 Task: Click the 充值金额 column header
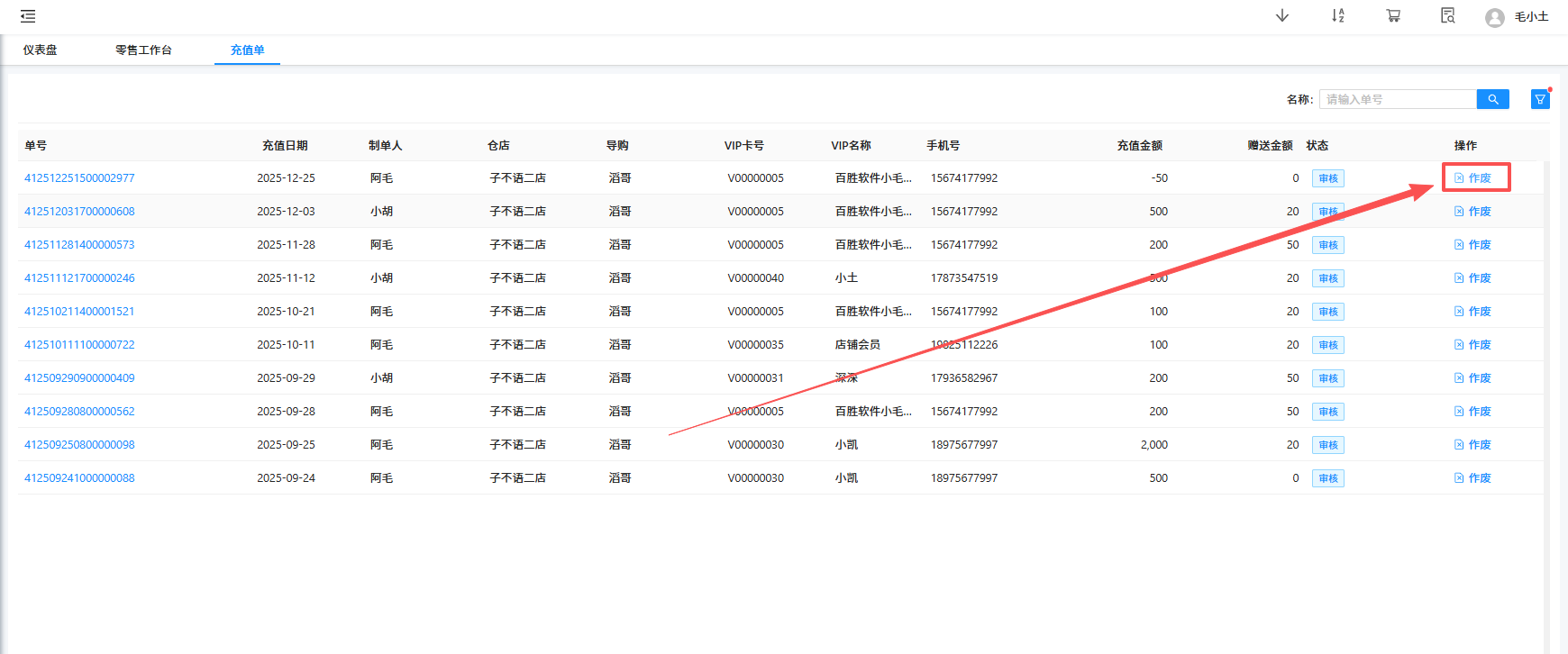tap(1139, 146)
